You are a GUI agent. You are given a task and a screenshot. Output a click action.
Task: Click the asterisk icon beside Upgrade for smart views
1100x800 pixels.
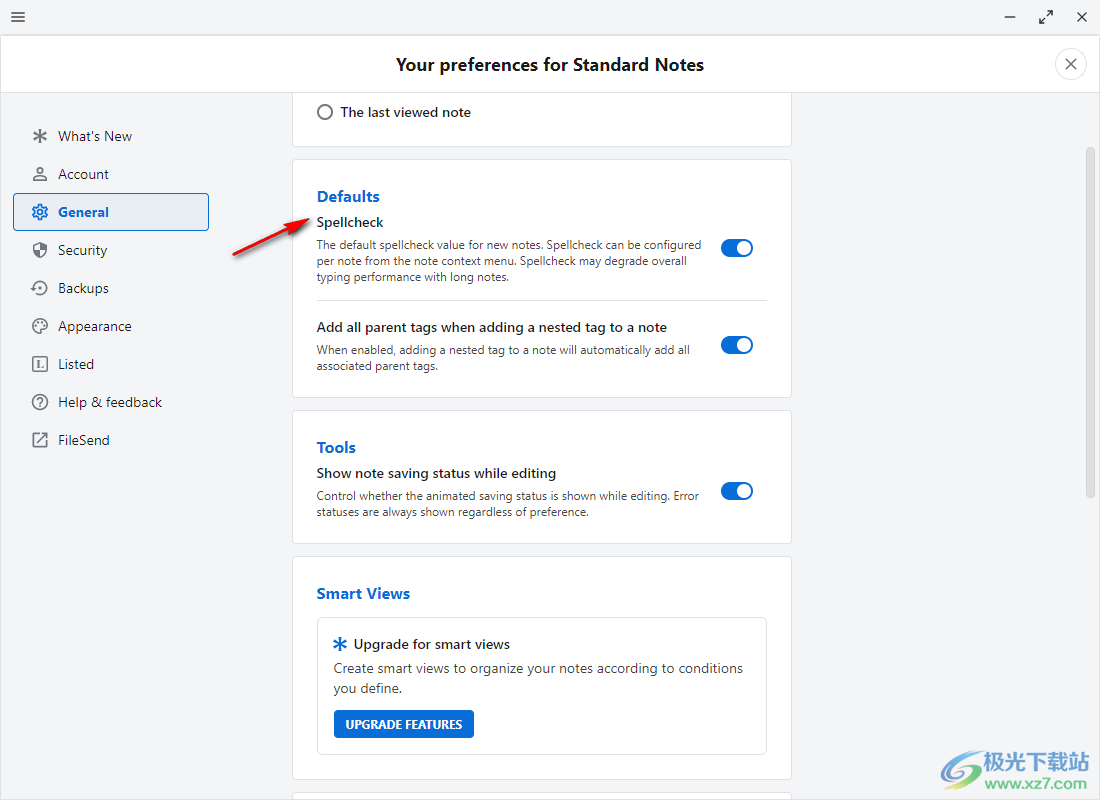(340, 644)
